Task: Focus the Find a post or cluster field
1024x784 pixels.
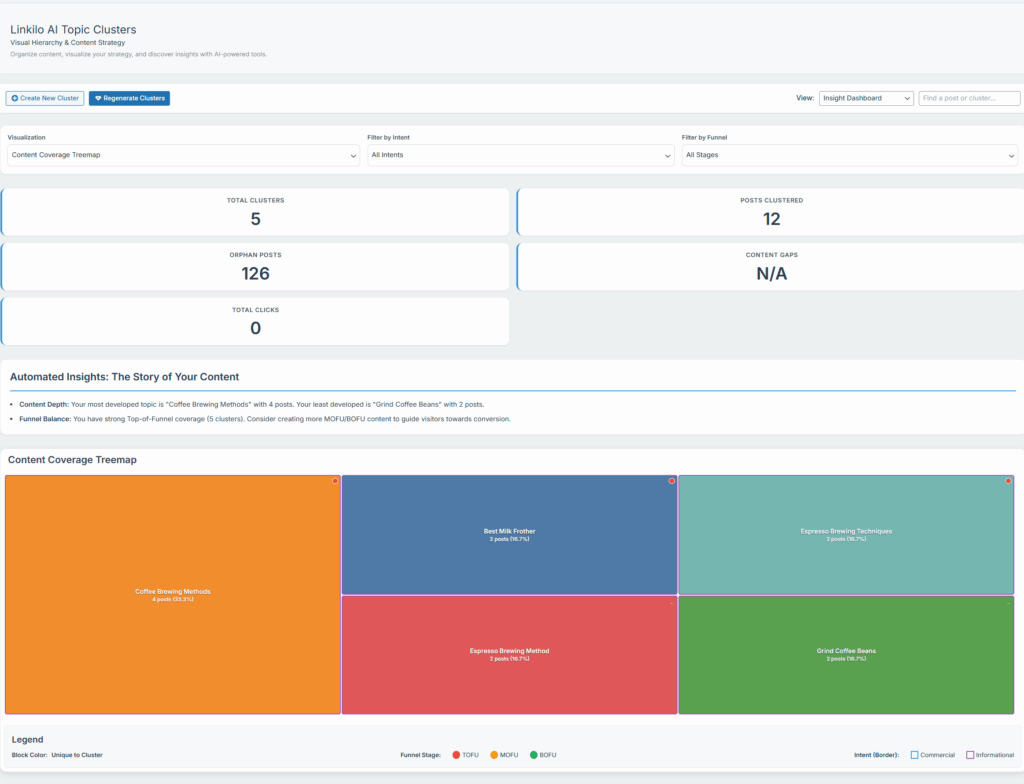Action: pos(969,98)
